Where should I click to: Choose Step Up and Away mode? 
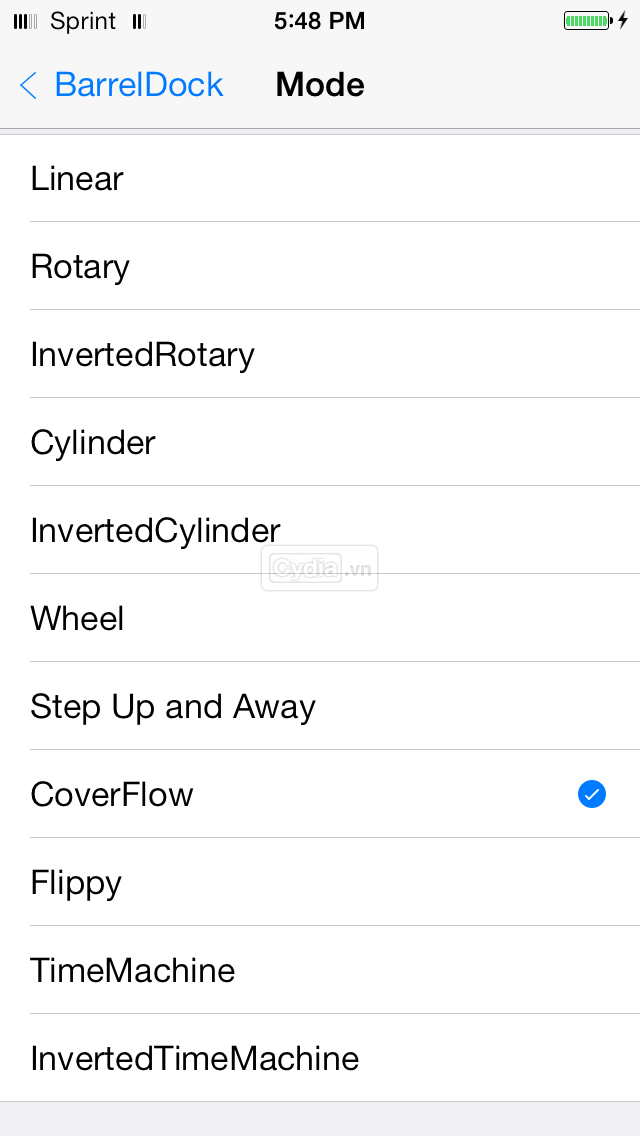320,706
